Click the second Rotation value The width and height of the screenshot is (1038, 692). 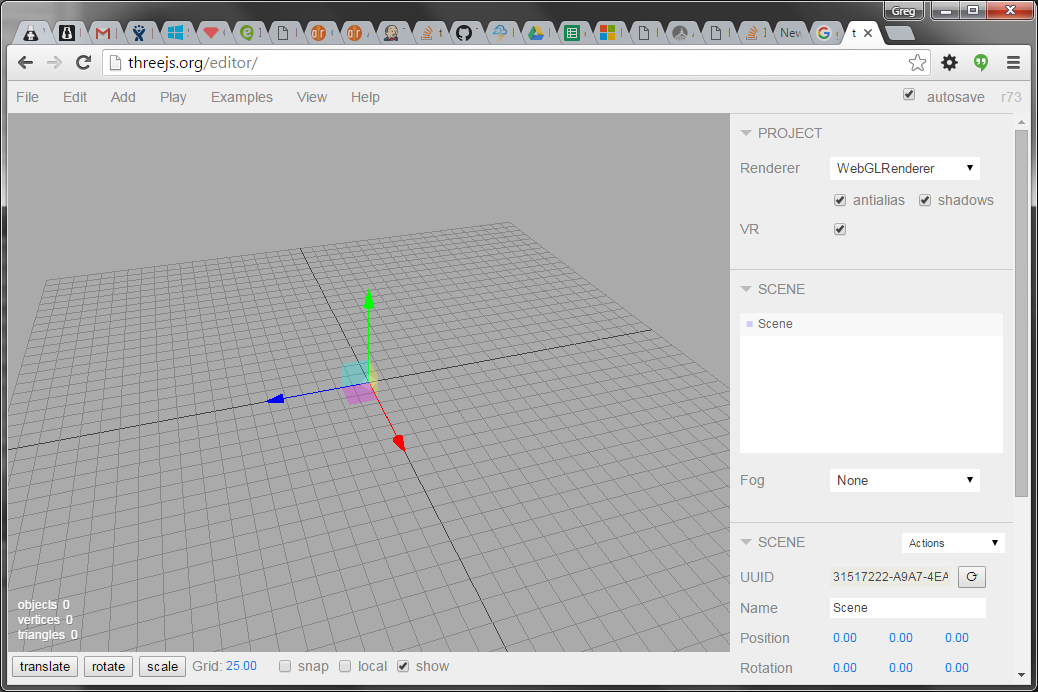point(900,667)
